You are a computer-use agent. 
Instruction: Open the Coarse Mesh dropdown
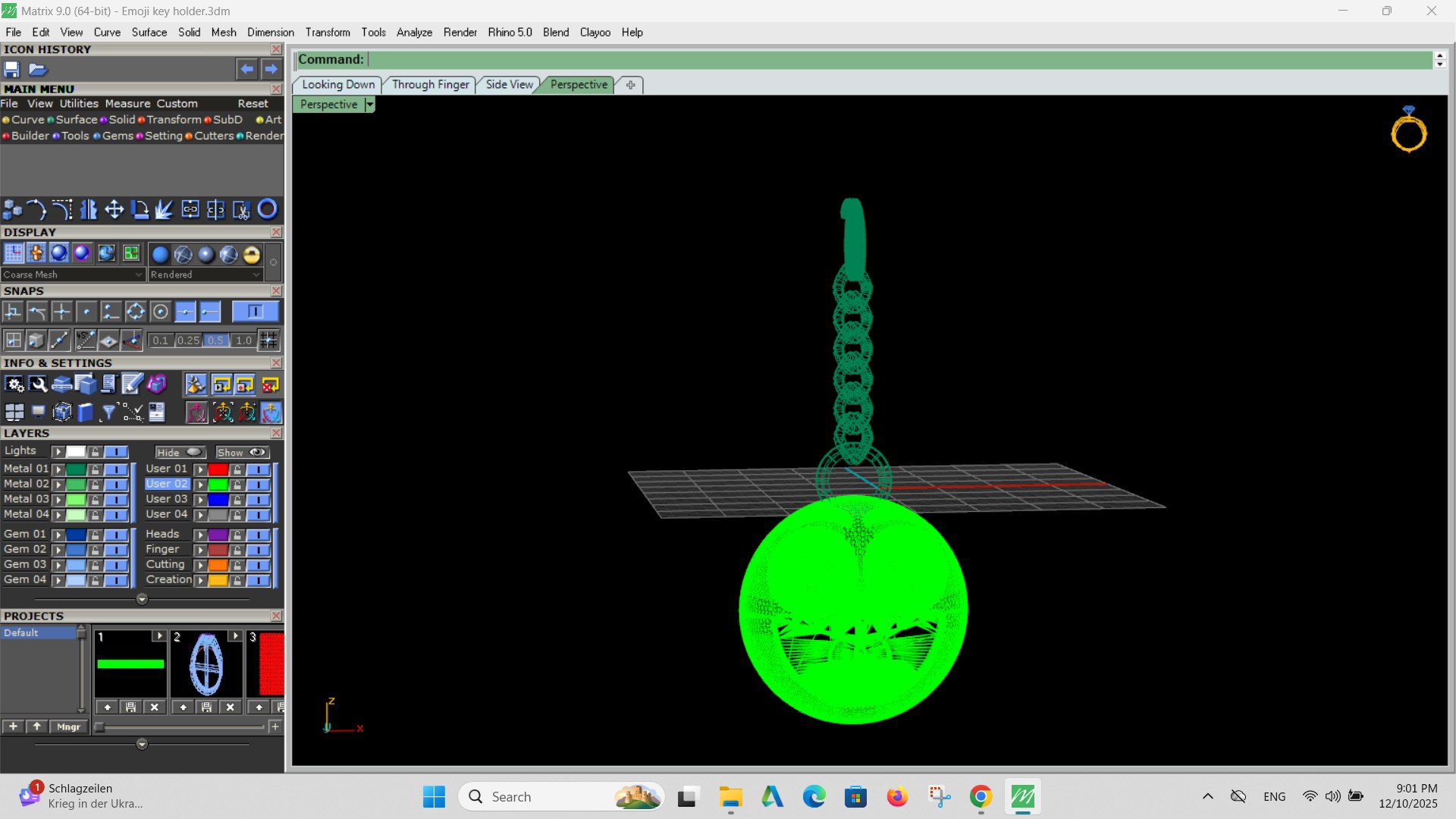72,275
